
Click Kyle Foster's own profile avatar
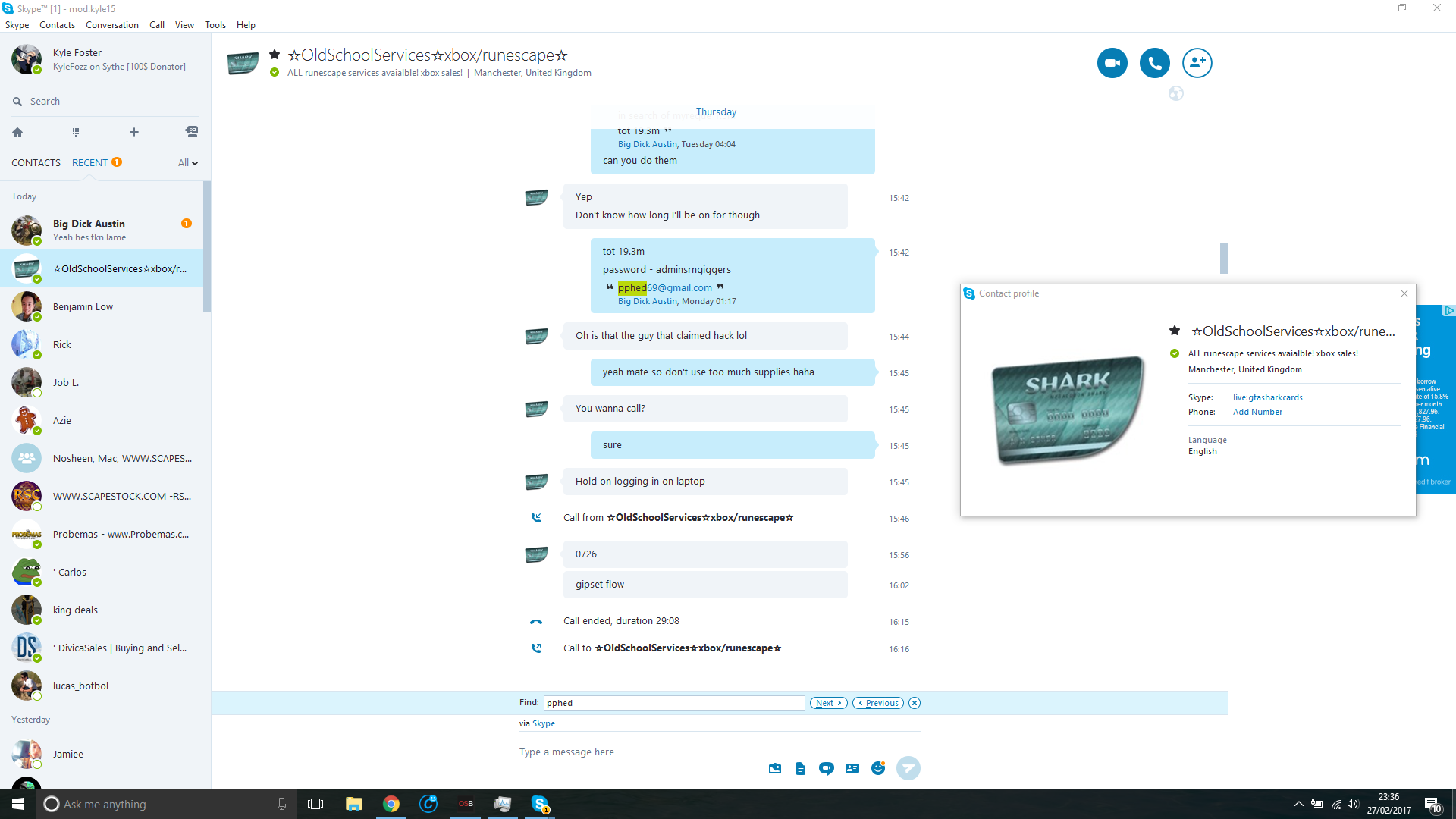coord(27,59)
